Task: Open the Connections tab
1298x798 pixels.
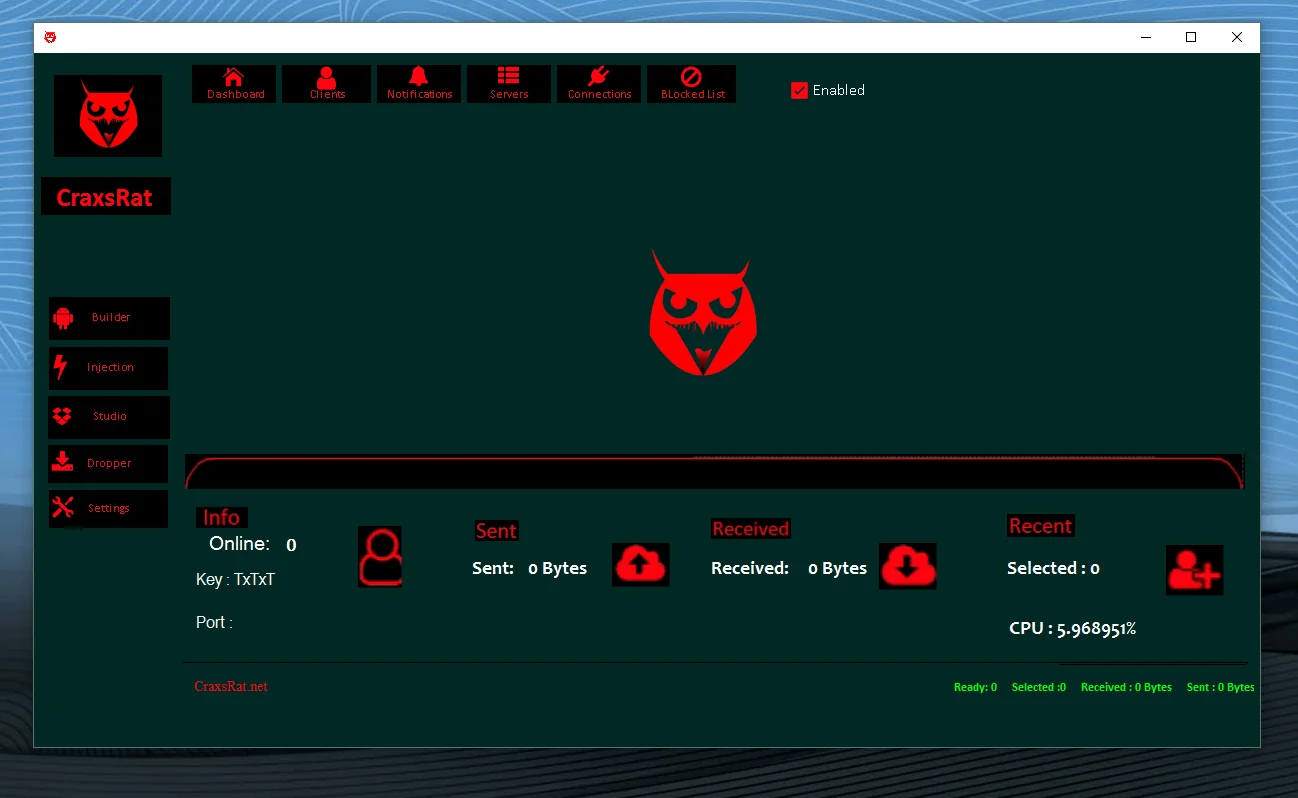Action: click(598, 84)
